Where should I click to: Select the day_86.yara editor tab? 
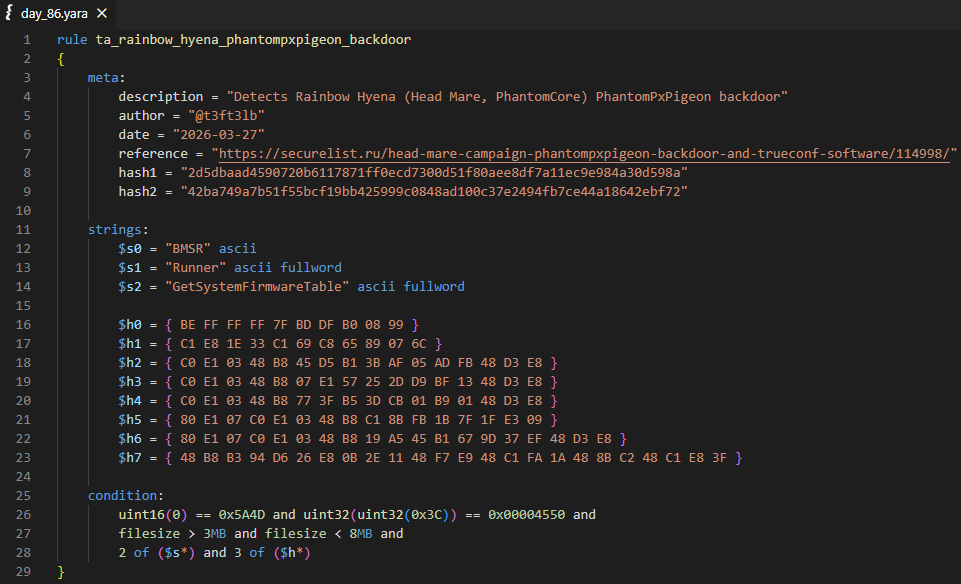[x=56, y=13]
